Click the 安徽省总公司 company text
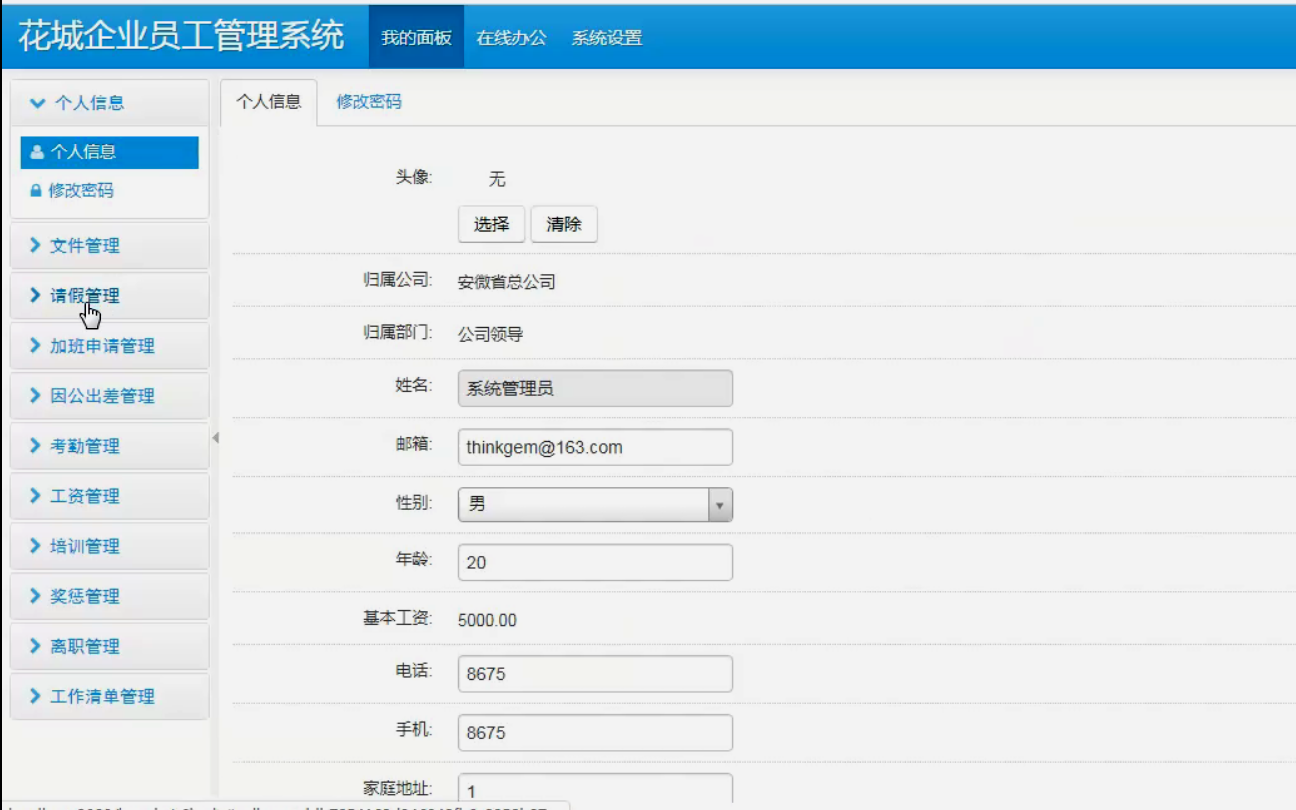This screenshot has height=810, width=1296. click(x=506, y=282)
